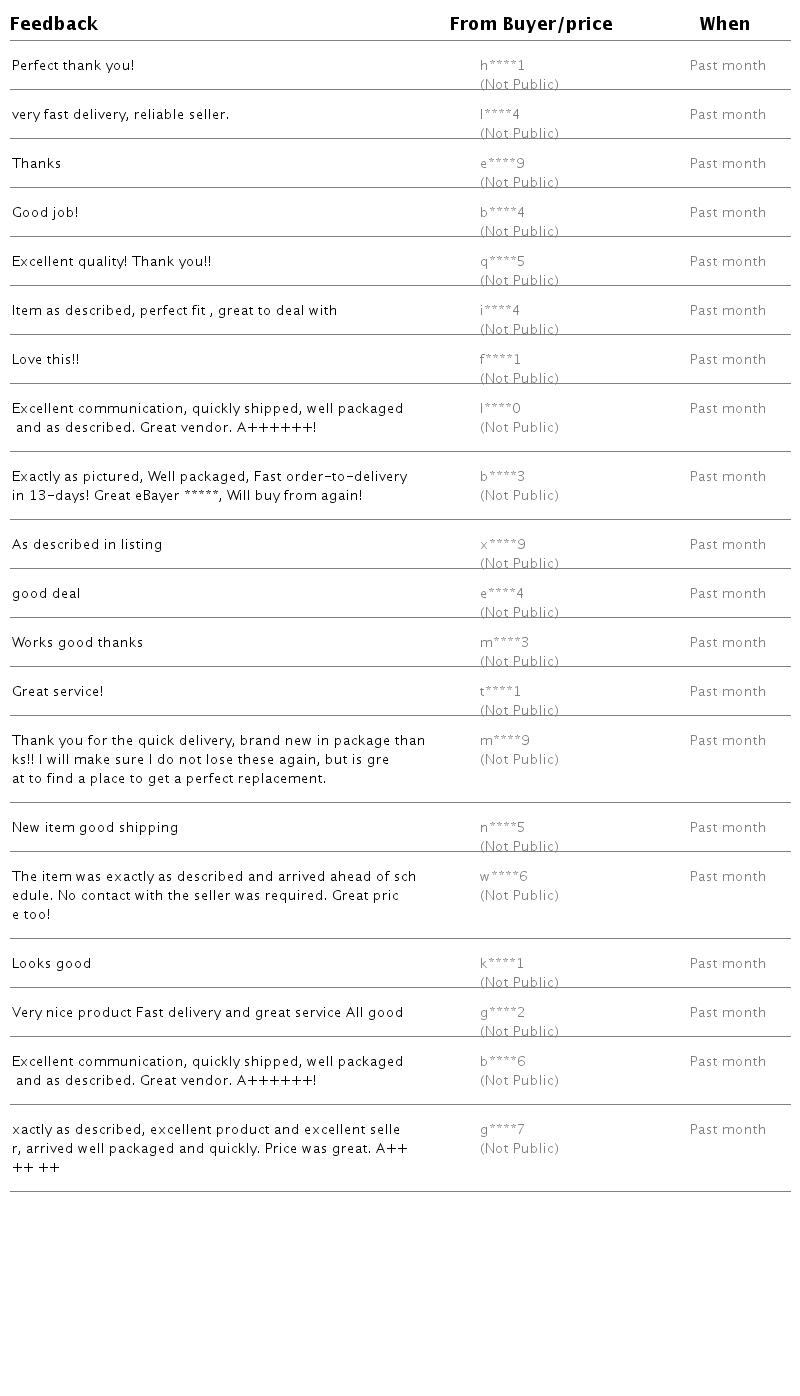Select buyer w****6 username
The height and width of the screenshot is (1396, 800).
coord(503,877)
